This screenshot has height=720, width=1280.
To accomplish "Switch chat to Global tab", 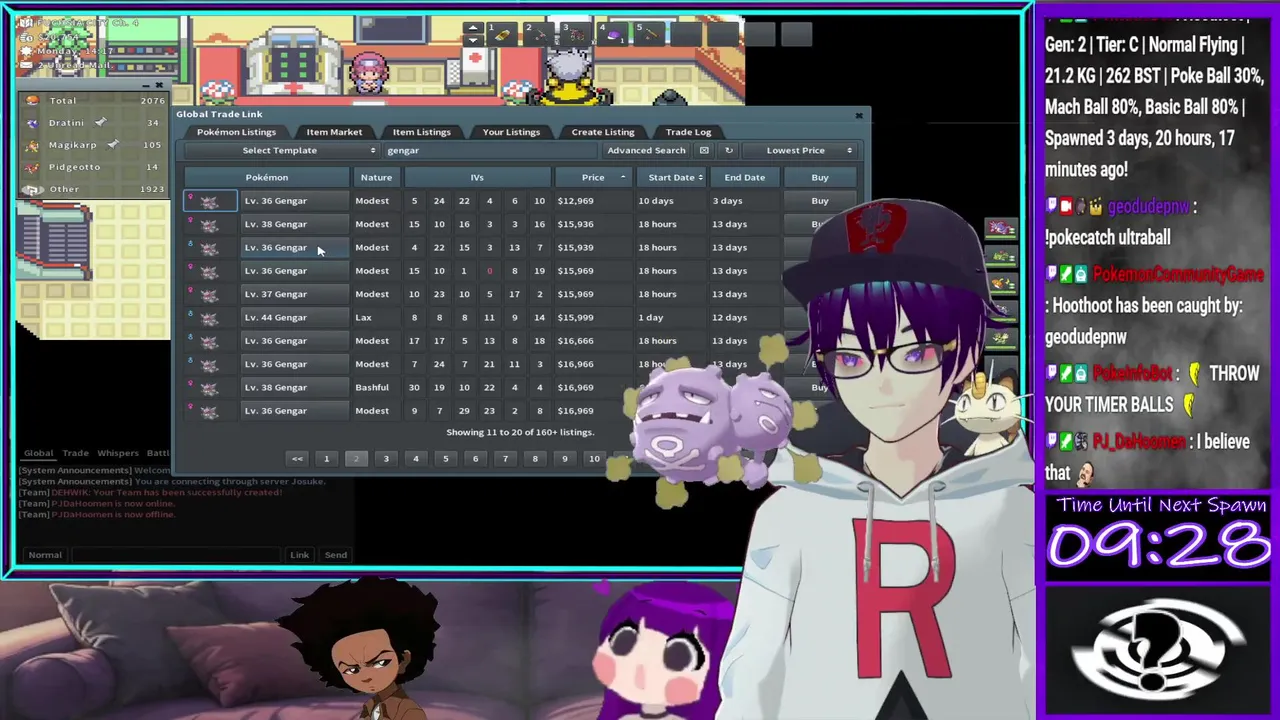I will 38,453.
